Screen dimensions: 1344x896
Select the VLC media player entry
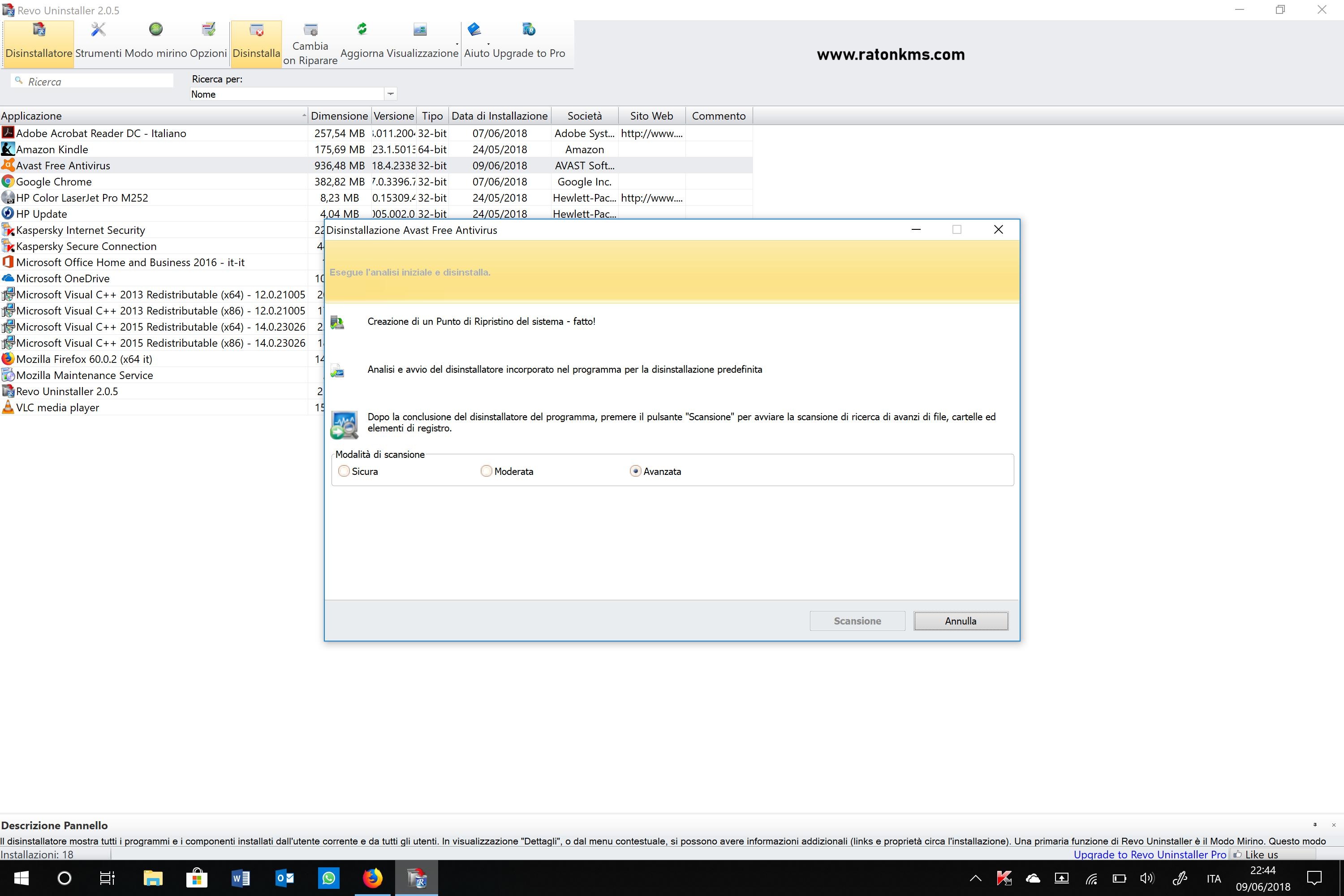(162, 407)
